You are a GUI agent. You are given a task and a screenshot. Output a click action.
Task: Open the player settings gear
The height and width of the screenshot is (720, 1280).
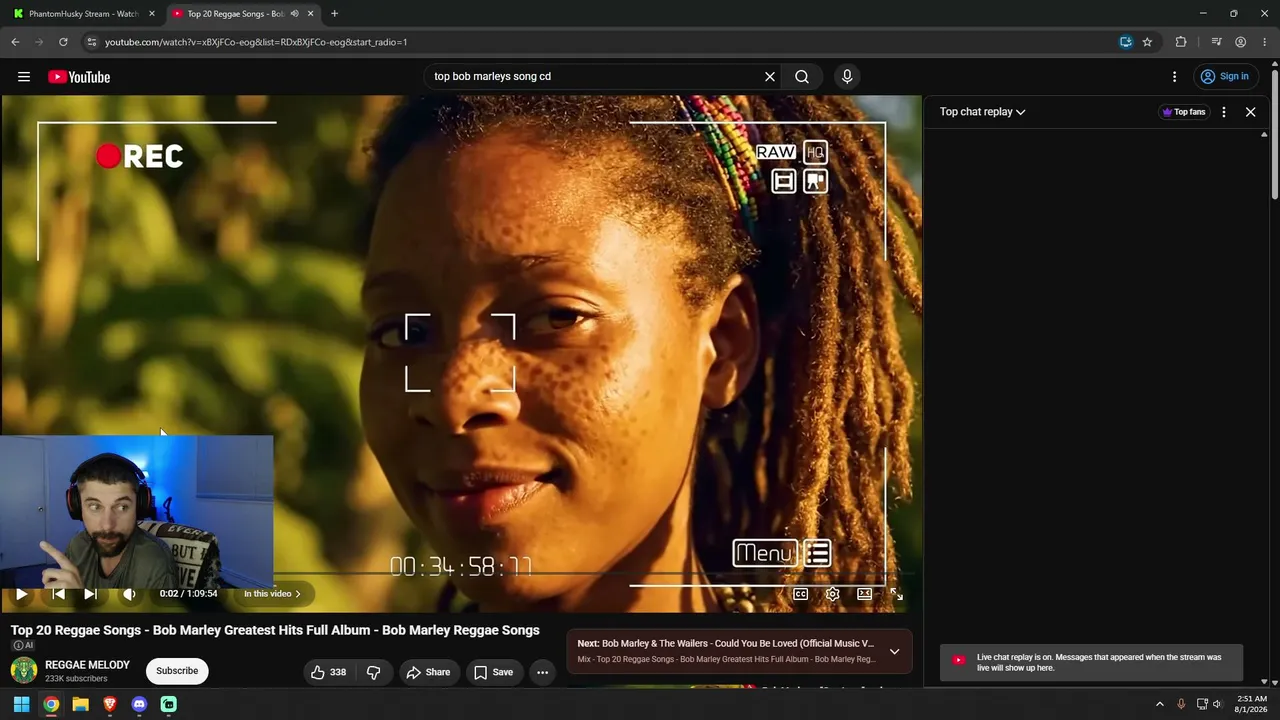[832, 594]
